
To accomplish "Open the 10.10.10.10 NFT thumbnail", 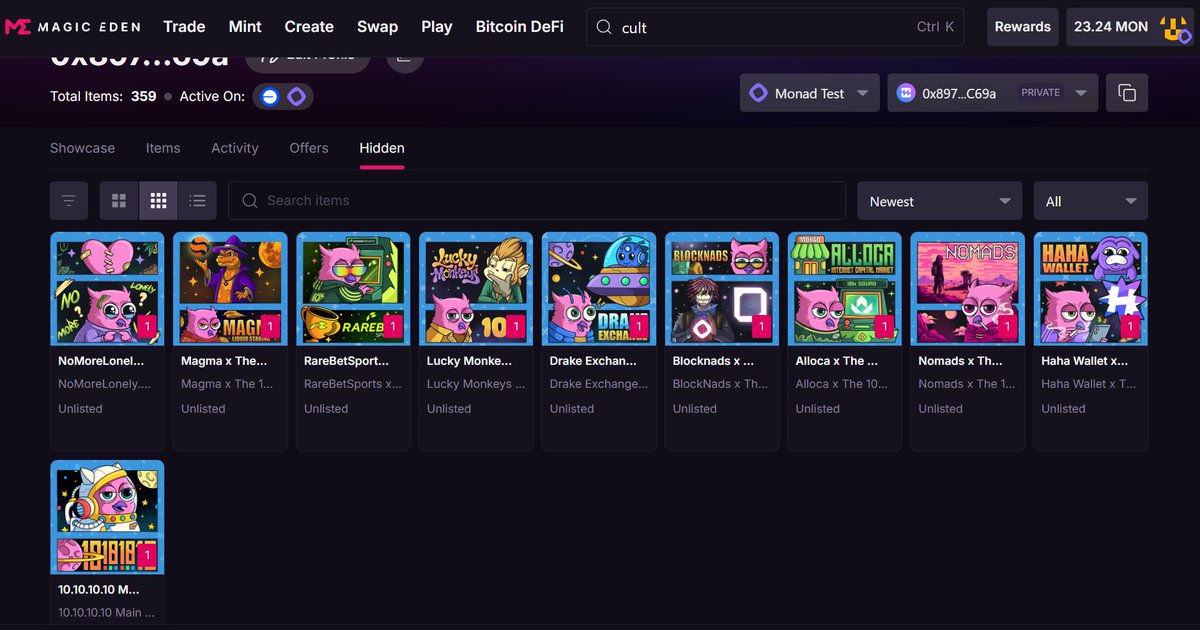I will (107, 517).
